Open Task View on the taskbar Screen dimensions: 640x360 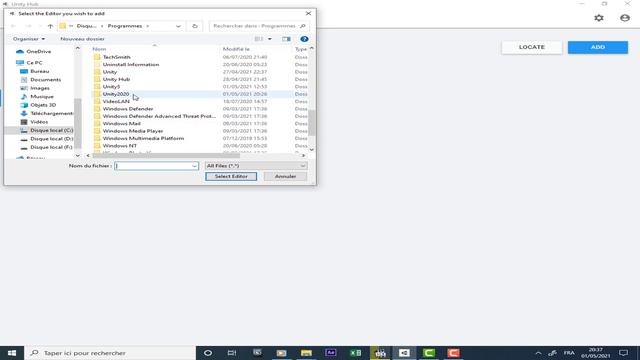[232, 353]
